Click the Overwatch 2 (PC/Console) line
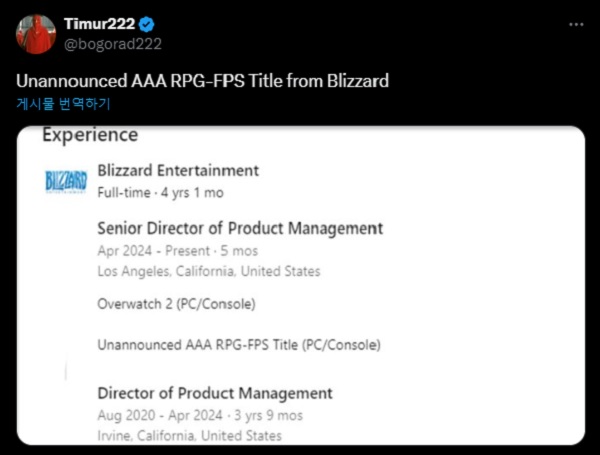600x455 pixels. coord(176,304)
